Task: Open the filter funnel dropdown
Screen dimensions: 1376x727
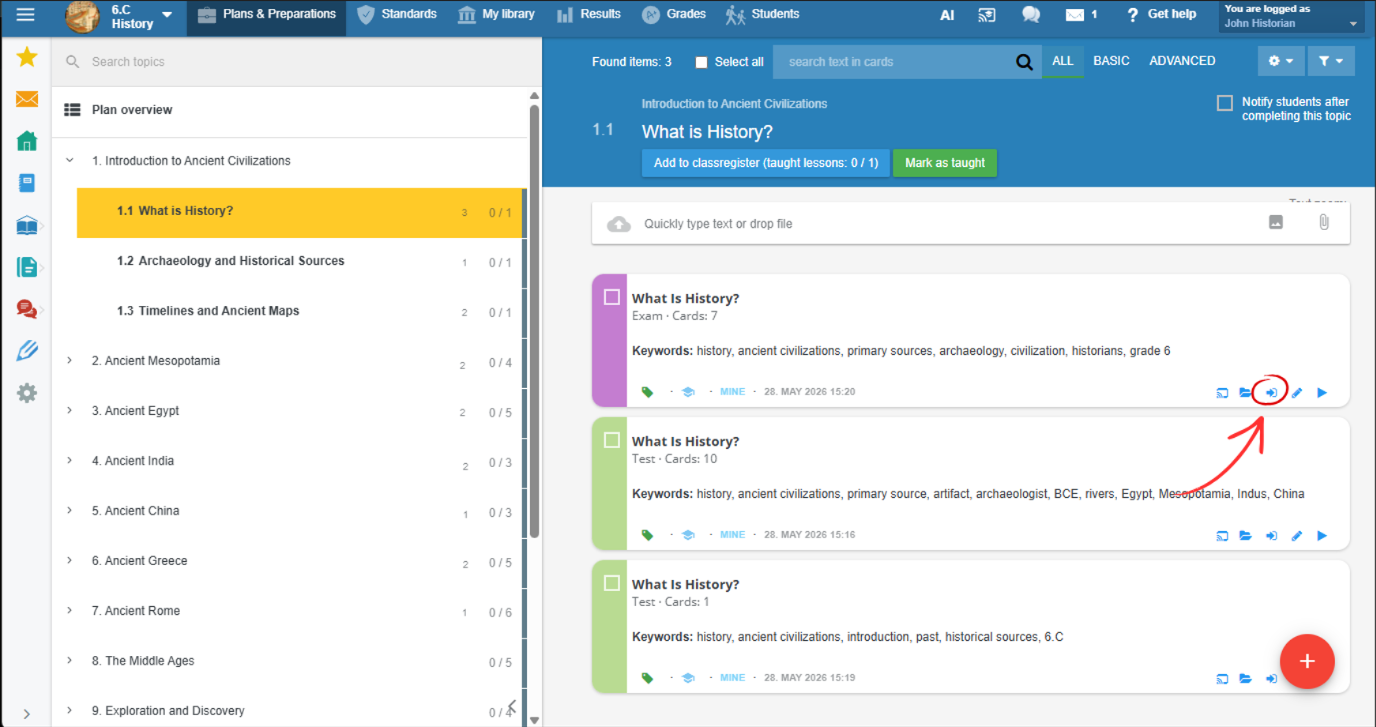Action: 1330,61
